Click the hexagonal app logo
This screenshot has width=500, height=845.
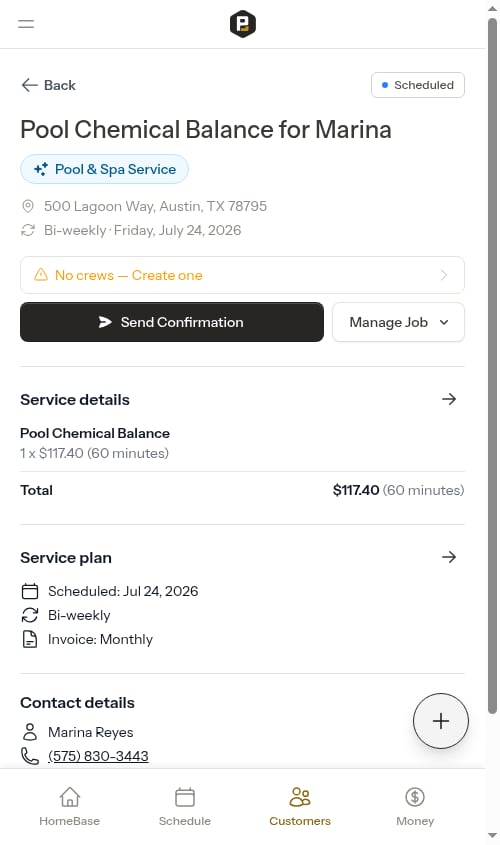coord(242,24)
